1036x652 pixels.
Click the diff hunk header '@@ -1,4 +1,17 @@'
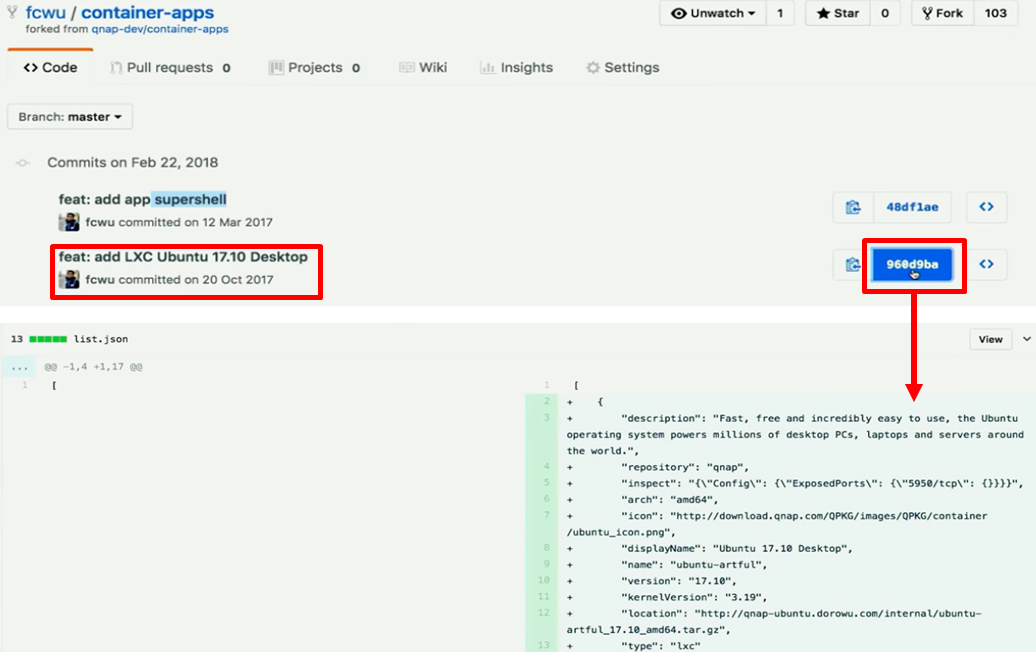coord(93,367)
